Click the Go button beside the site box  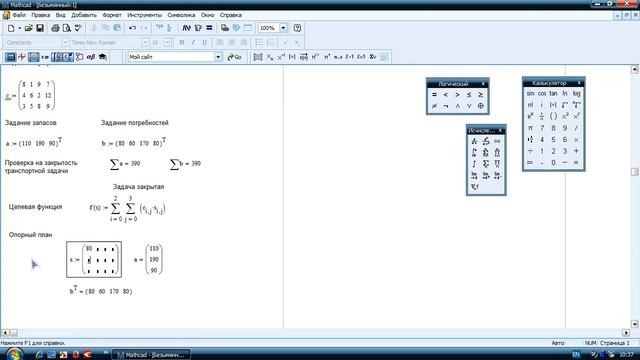coord(234,57)
